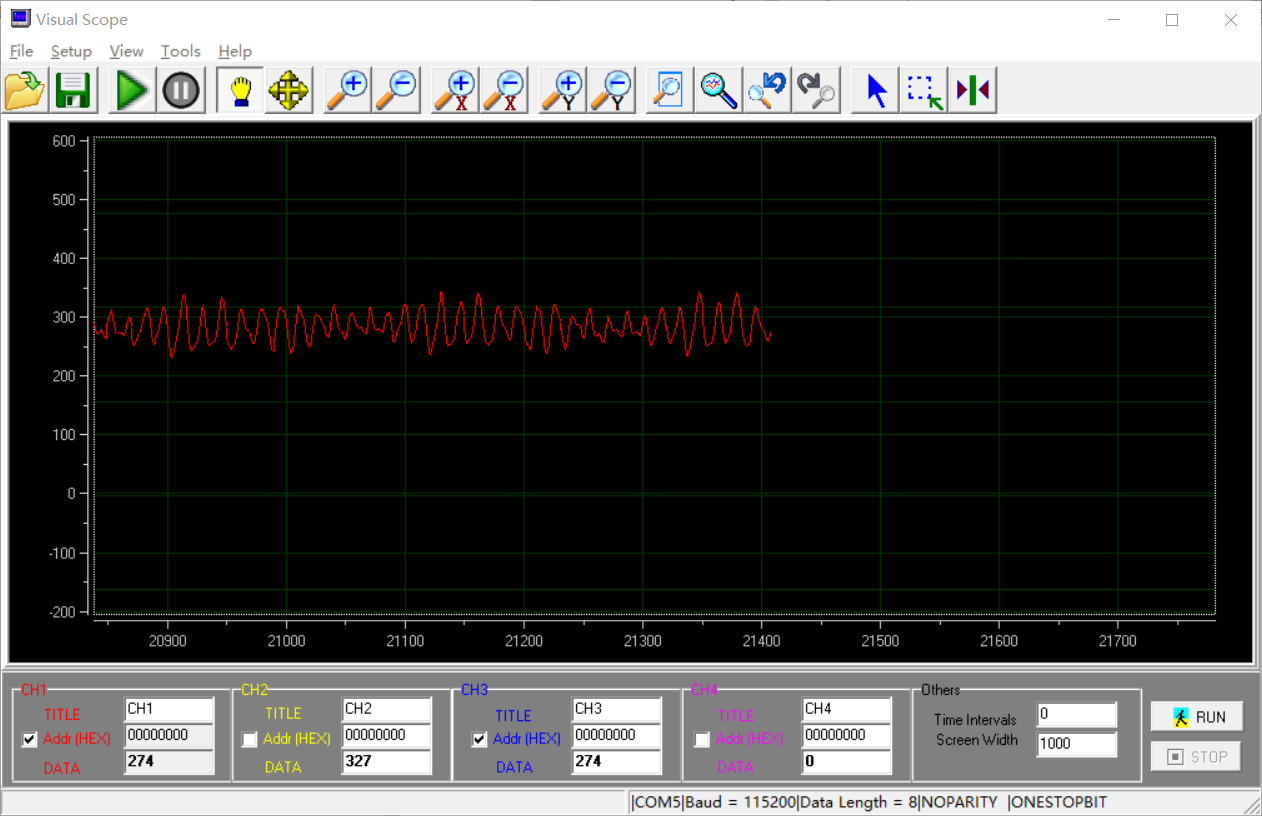Click the ONESTOPBIT status text
1262x816 pixels.
1059,802
